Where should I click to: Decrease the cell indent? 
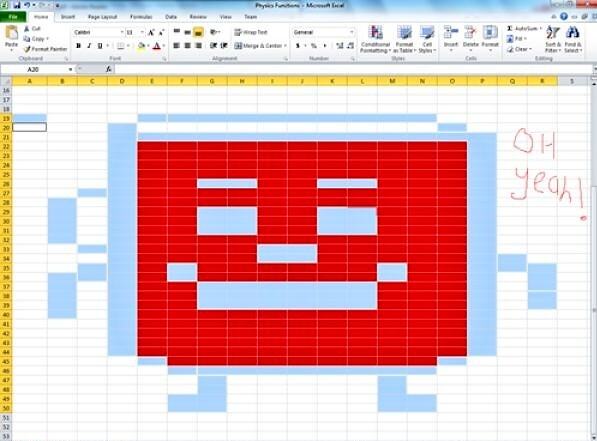(213, 46)
